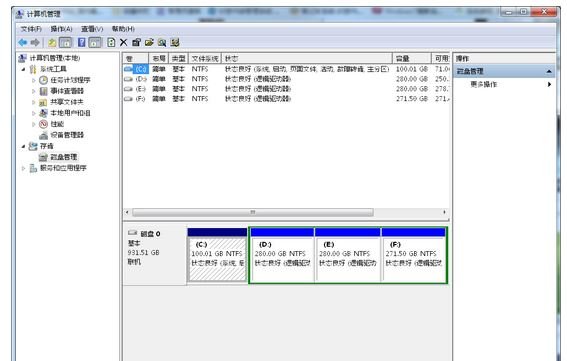The height and width of the screenshot is (361, 567).
Task: Click the volume list scrollbar left arrow
Action: pos(127,212)
